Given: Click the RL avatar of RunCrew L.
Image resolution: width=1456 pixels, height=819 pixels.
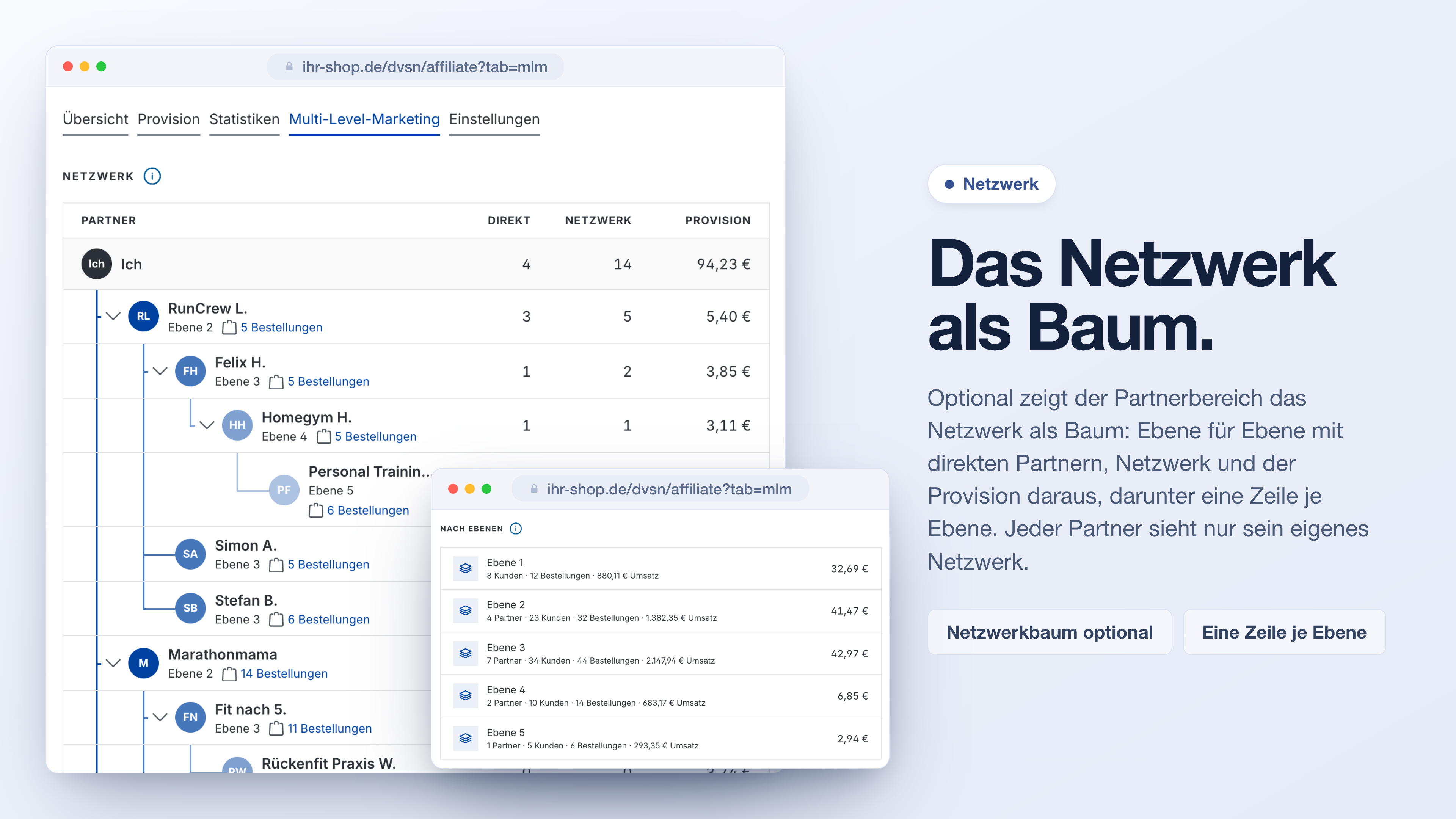Looking at the screenshot, I should pos(144,316).
